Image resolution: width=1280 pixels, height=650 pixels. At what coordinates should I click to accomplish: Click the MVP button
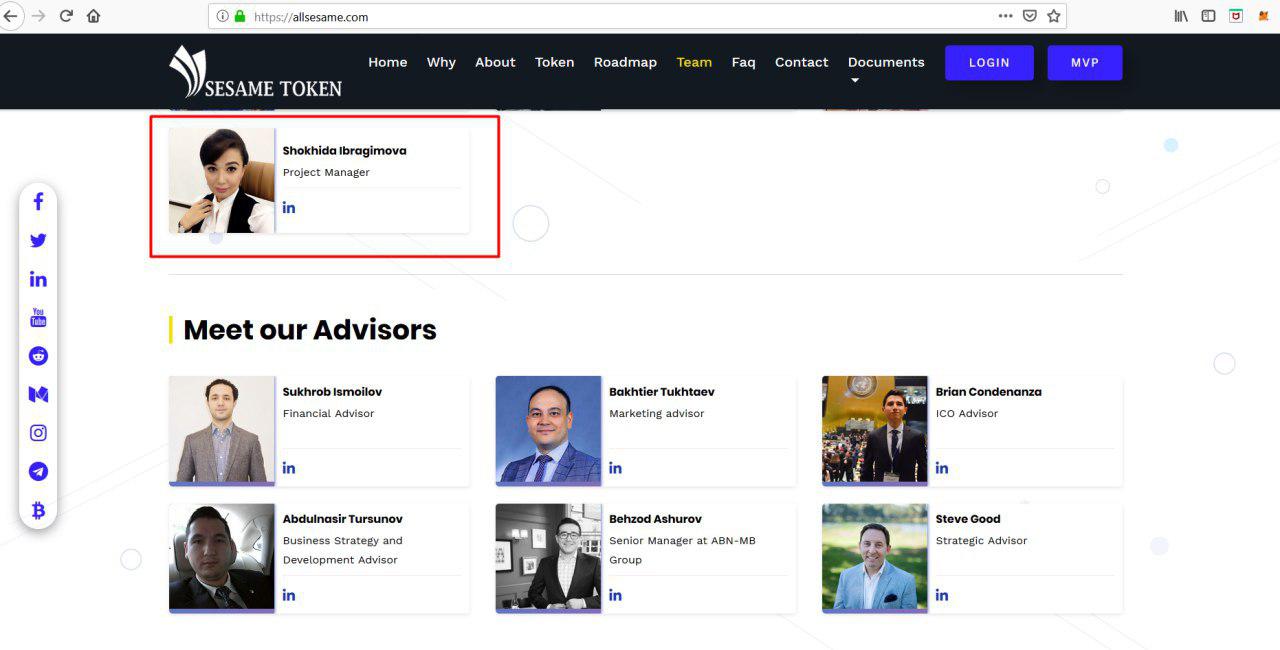1085,62
